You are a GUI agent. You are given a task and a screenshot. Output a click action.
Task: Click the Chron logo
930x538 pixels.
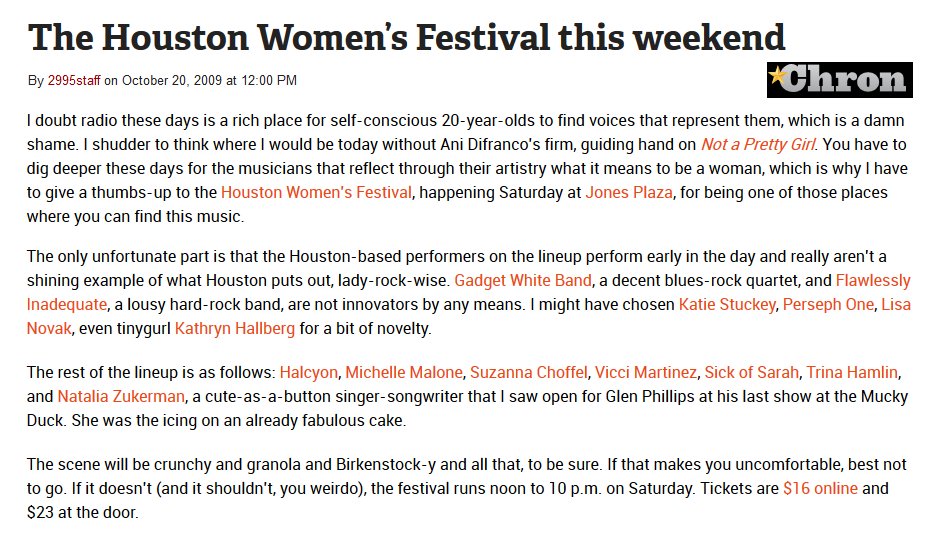point(839,79)
